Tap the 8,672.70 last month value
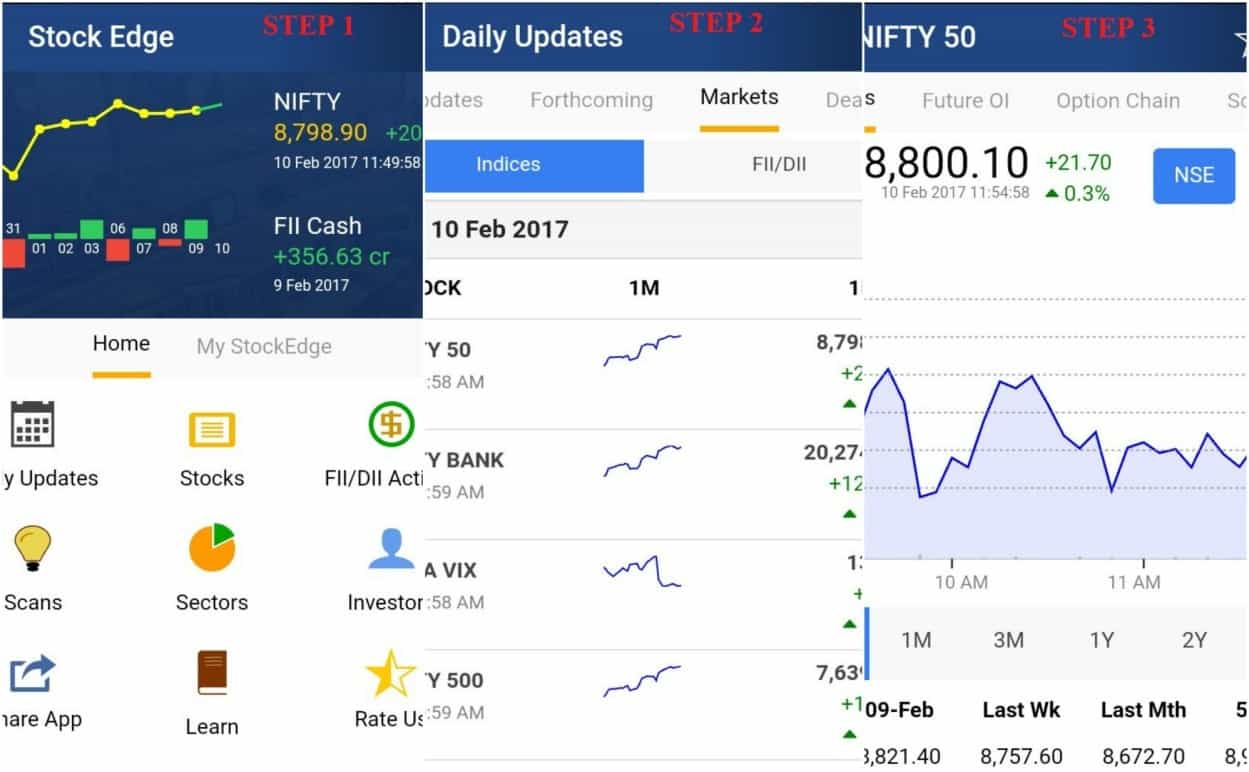This screenshot has height=772, width=1249. 1144,756
